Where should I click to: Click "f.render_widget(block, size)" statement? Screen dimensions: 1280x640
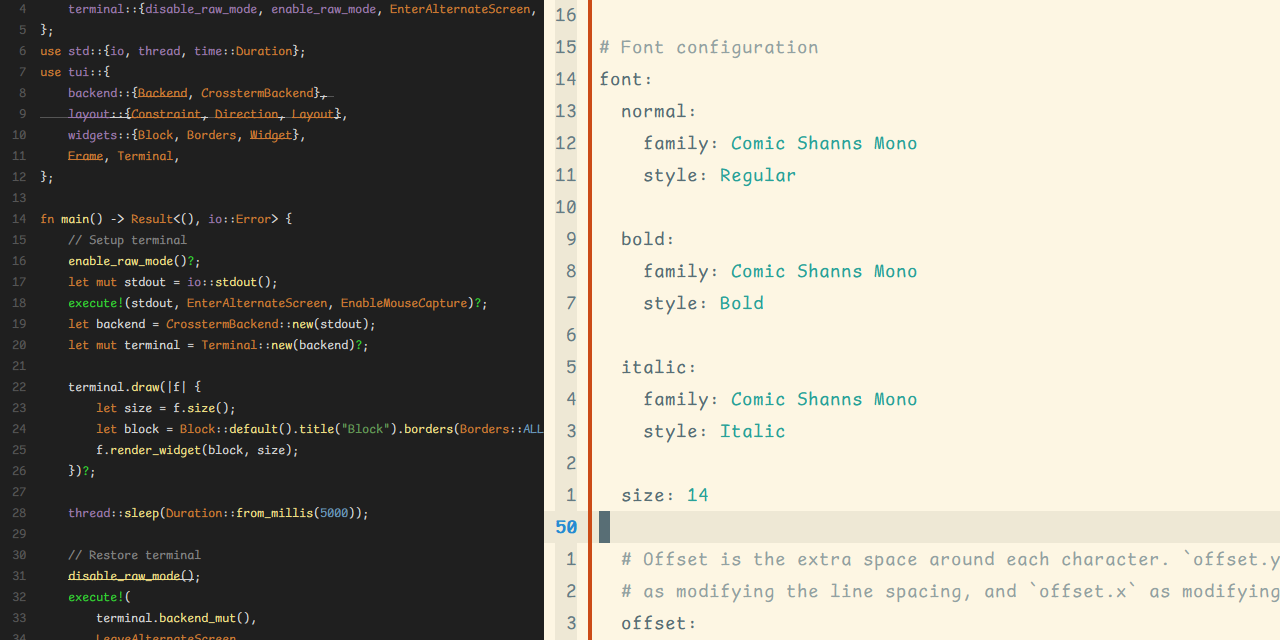[x=196, y=450]
